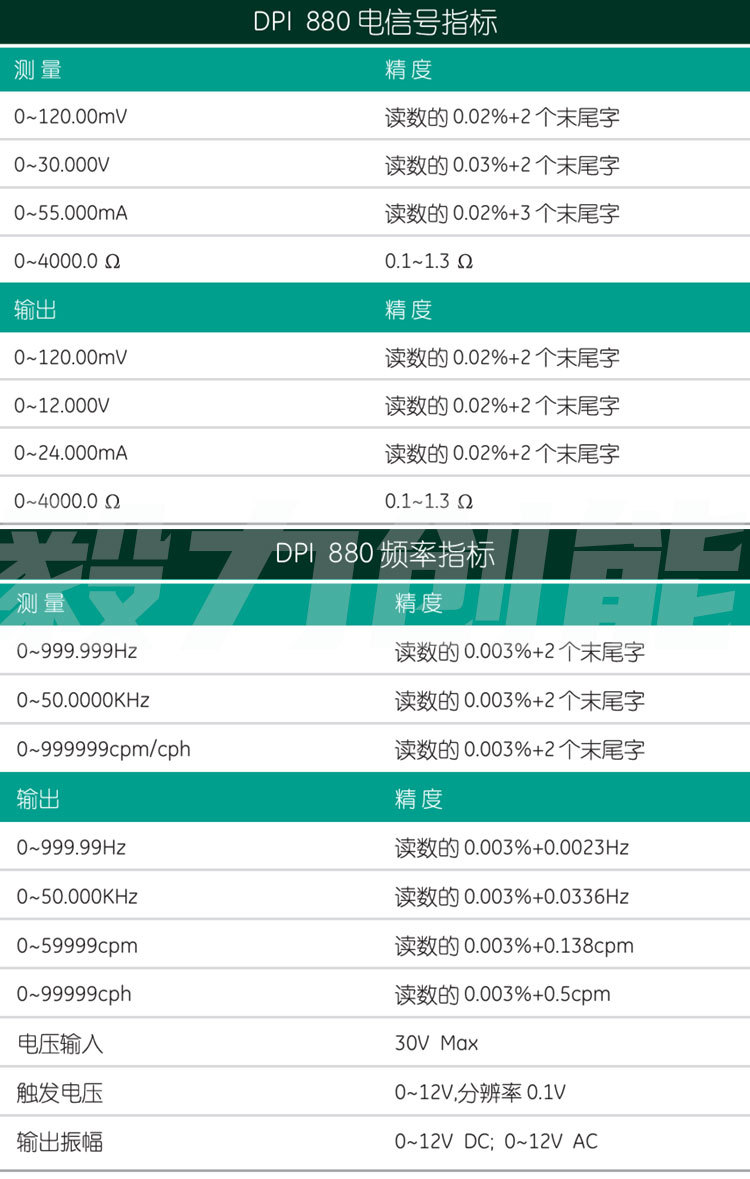Screen dimensions: 750x1179
Task: Select the "0~50.0000KHz" frequency range cell
Action: click(x=83, y=700)
